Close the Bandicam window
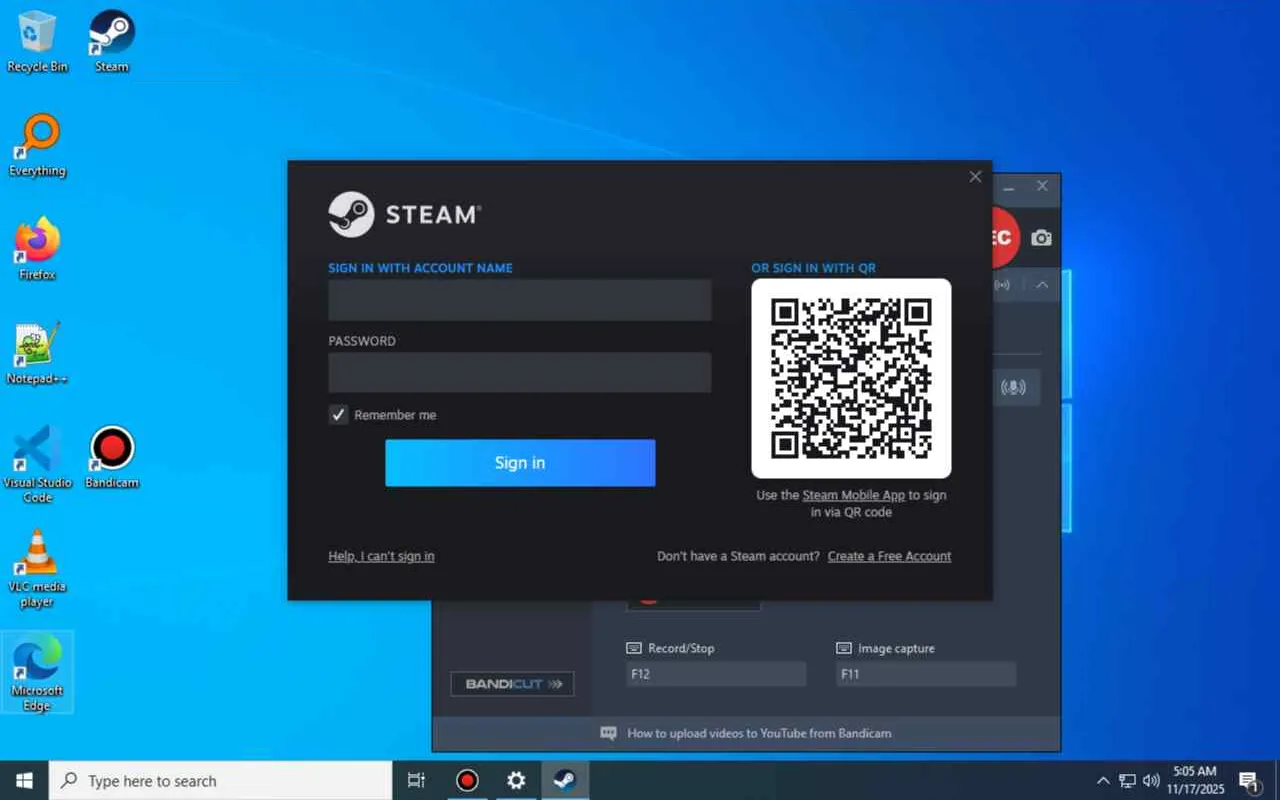The image size is (1280, 800). pyautogui.click(x=1042, y=186)
